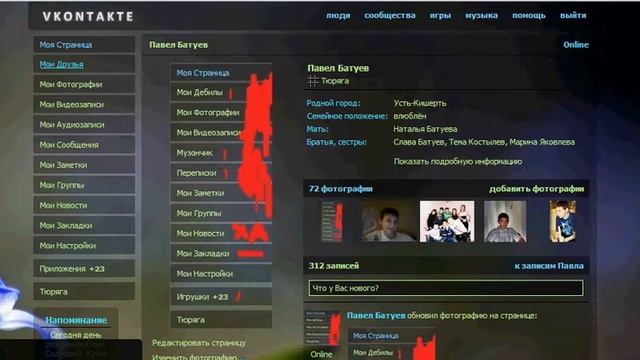Image resolution: width=640 pixels, height=360 pixels.
Task: Open Приложения +23 in left sidebar
Action: pos(84,269)
